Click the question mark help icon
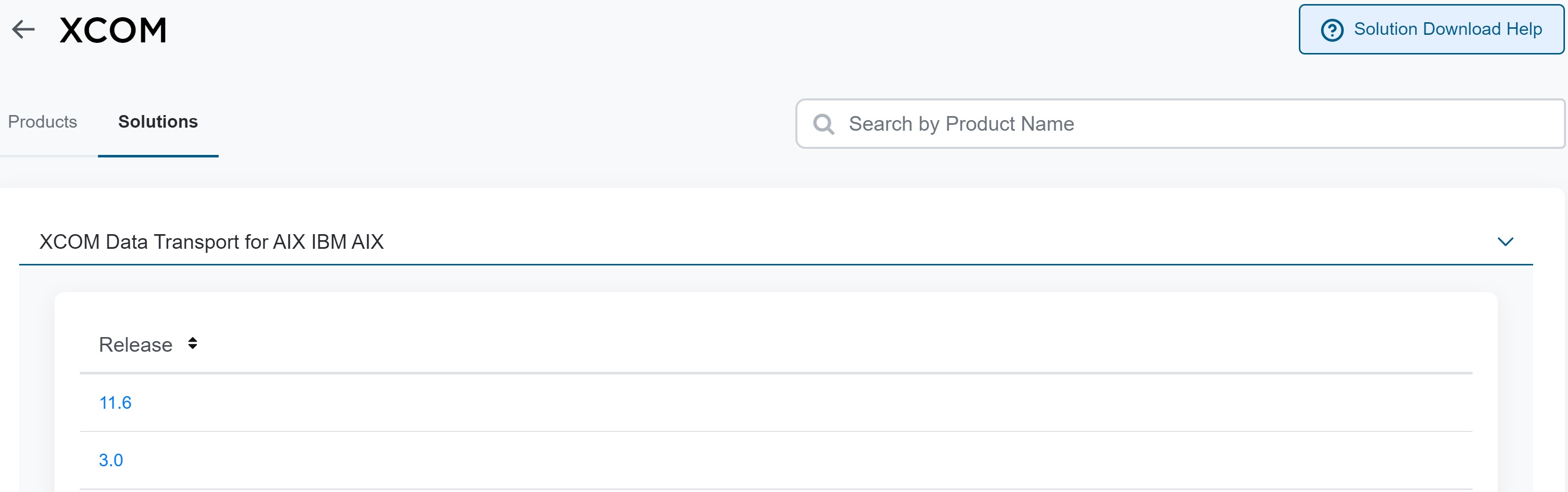Image resolution: width=1568 pixels, height=492 pixels. [x=1332, y=30]
